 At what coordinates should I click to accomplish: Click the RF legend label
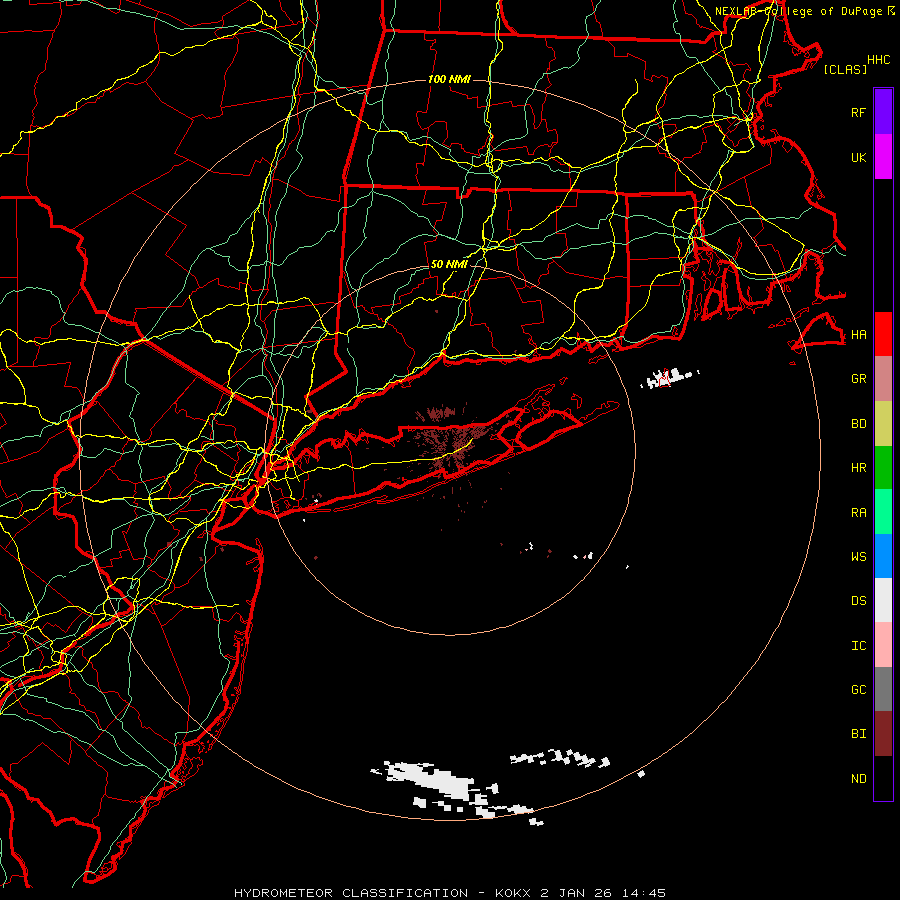[x=859, y=112]
